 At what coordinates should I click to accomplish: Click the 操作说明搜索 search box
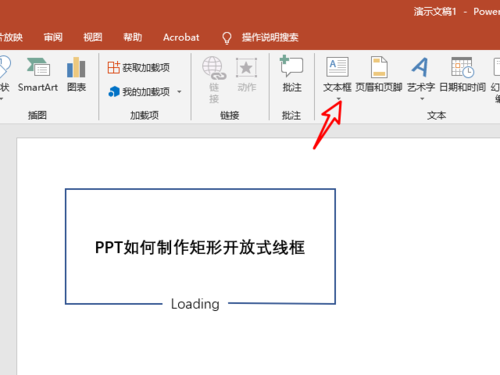coord(270,37)
